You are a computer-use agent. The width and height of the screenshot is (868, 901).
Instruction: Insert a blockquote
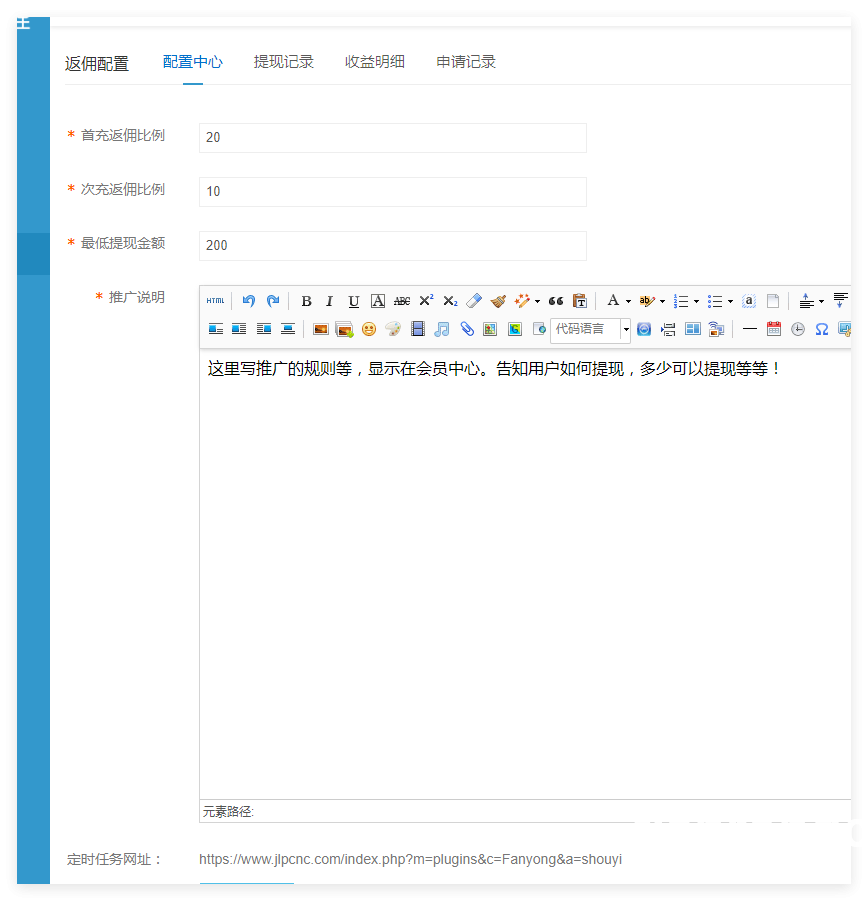(x=555, y=301)
